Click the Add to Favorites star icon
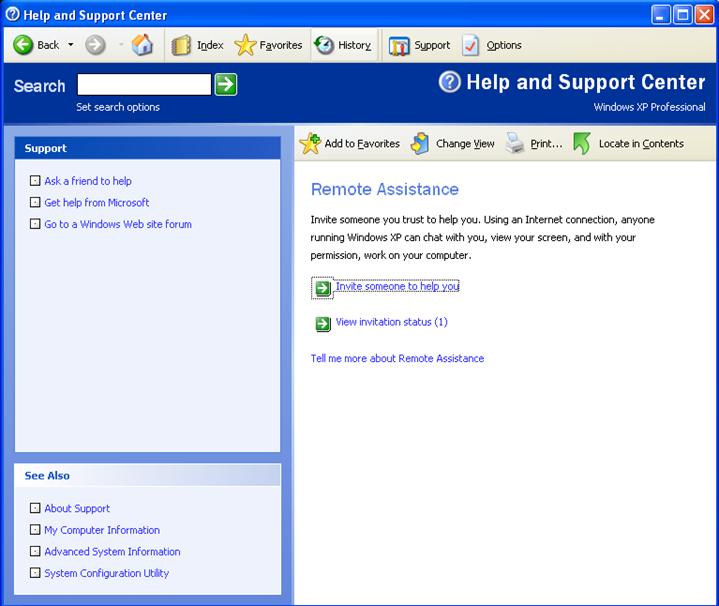This screenshot has height=606, width=719. pyautogui.click(x=310, y=143)
